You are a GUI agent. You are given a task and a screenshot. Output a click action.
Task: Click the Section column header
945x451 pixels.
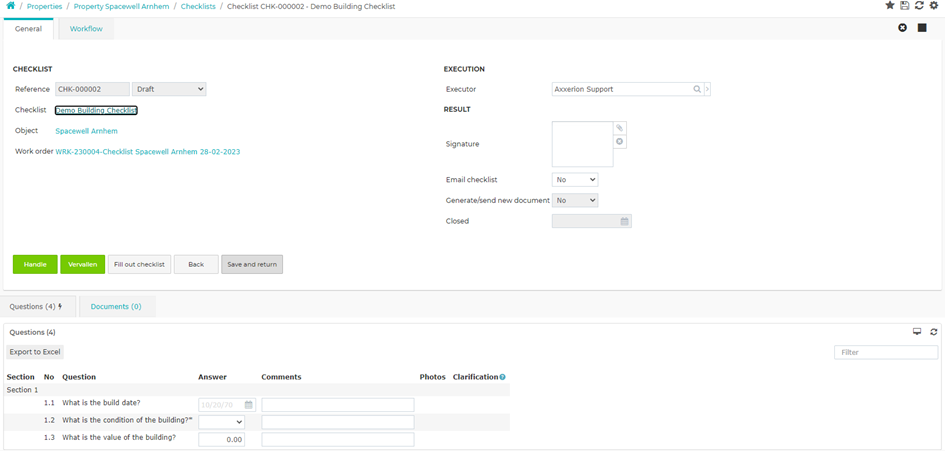pyautogui.click(x=20, y=377)
